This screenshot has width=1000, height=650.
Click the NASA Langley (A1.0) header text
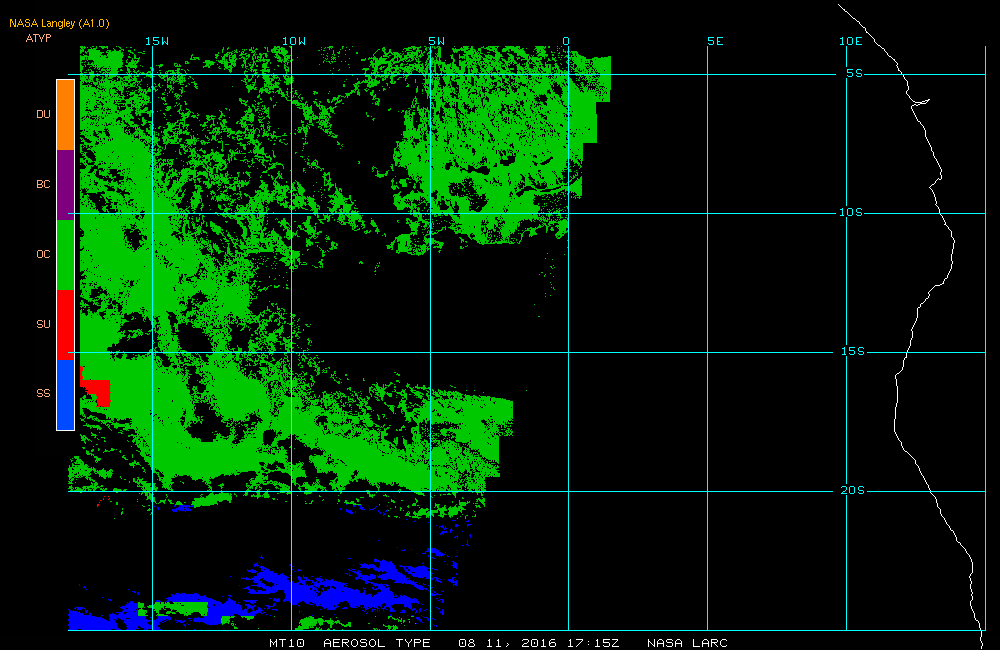click(x=59, y=23)
